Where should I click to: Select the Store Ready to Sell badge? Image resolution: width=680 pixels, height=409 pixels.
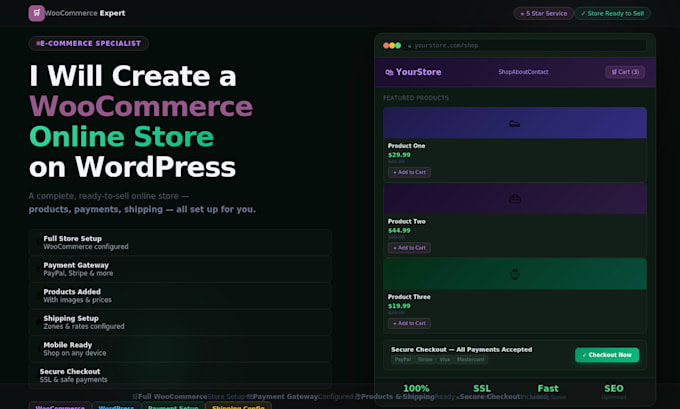pyautogui.click(x=612, y=13)
